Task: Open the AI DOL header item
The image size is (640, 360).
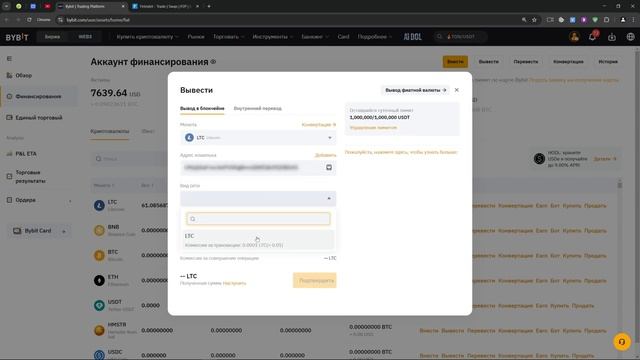Action: click(412, 37)
